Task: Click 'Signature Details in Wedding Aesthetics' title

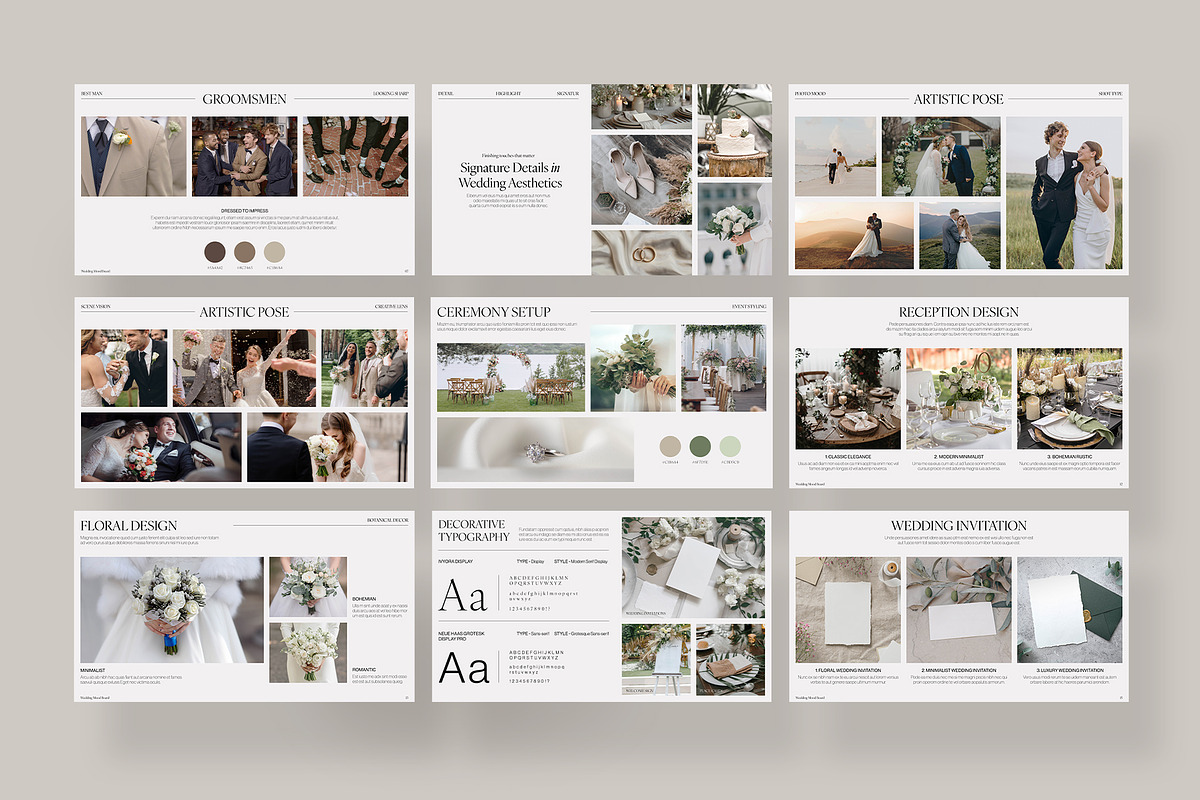Action: [510, 175]
